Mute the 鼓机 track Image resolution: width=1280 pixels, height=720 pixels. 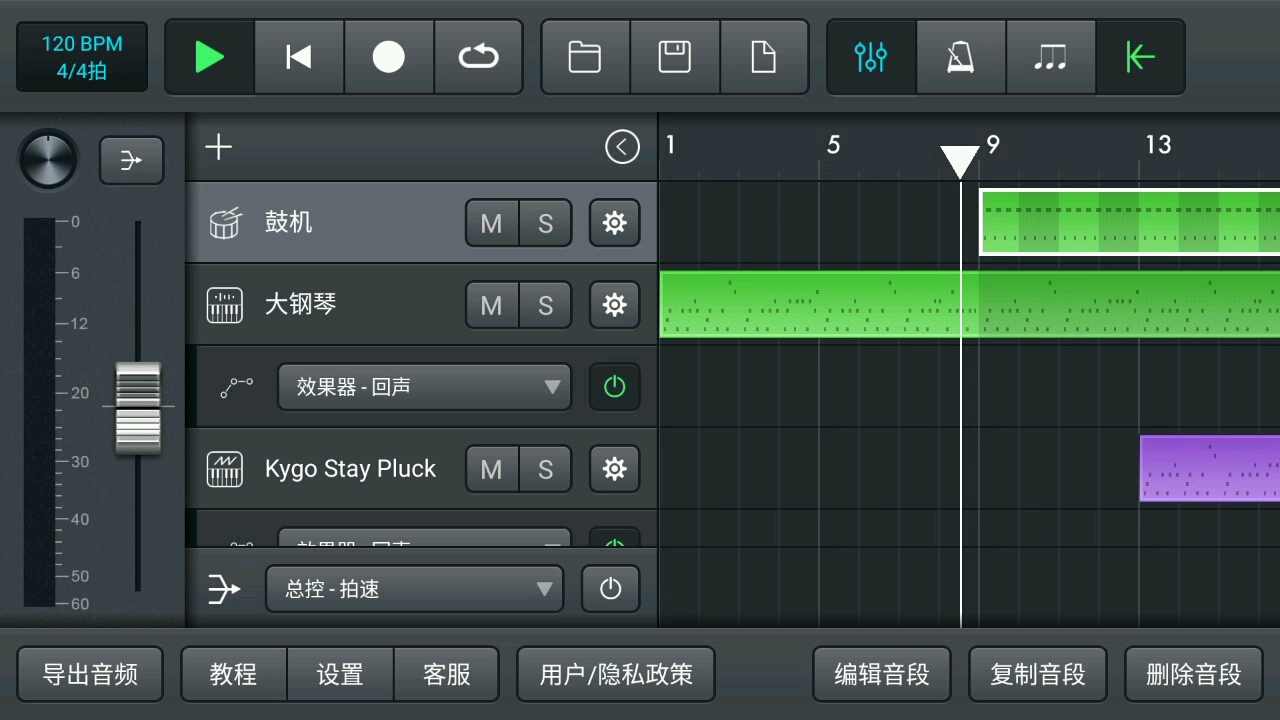pos(492,223)
